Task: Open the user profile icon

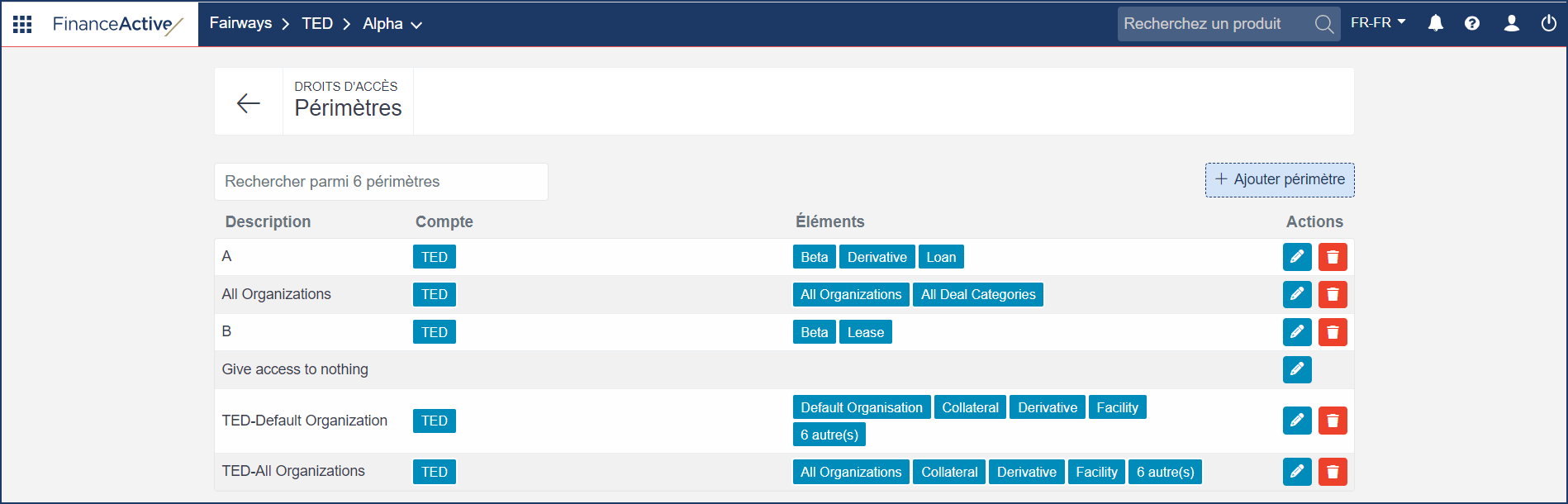Action: tap(1511, 23)
